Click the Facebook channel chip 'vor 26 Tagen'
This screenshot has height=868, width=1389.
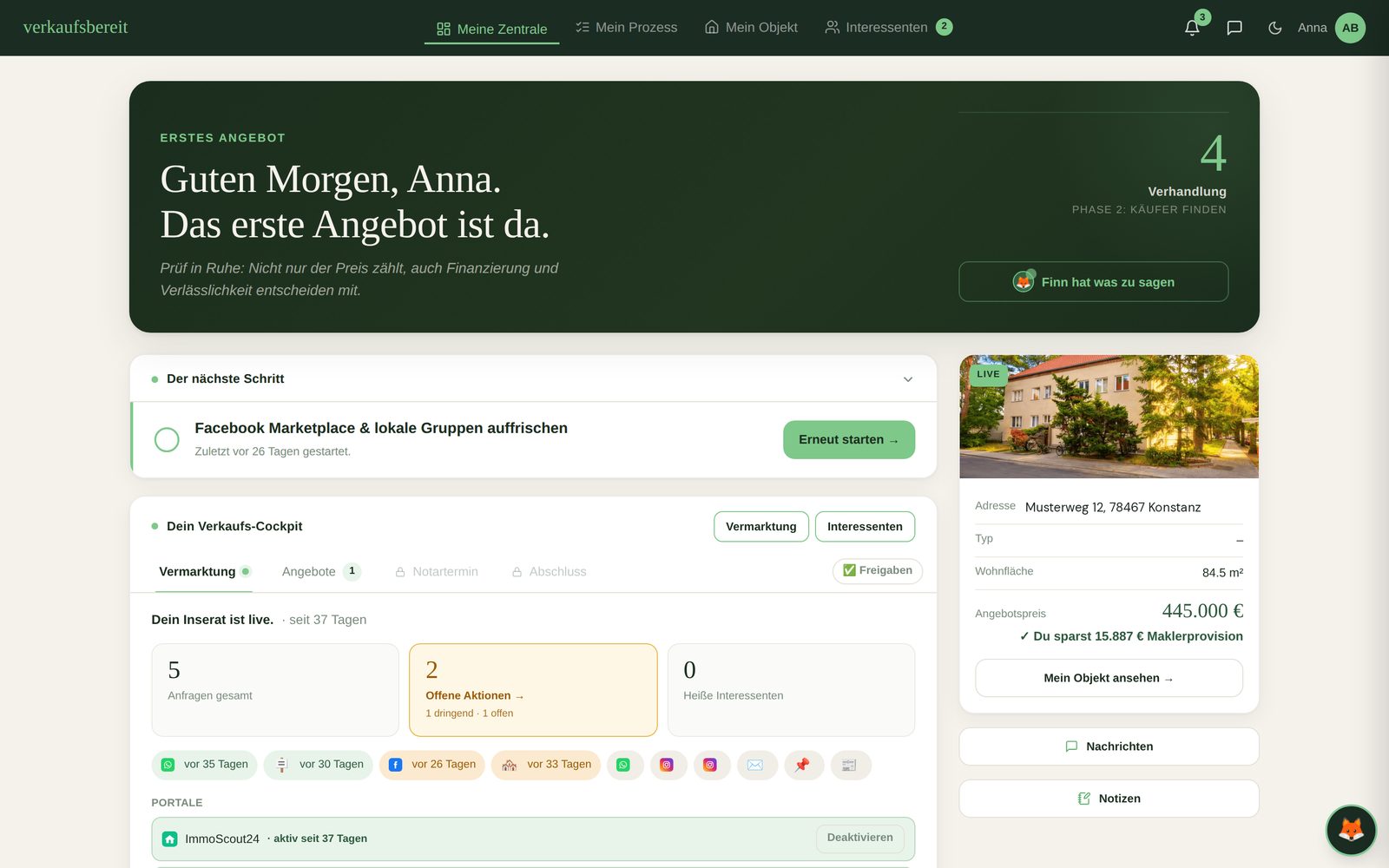pos(432,765)
